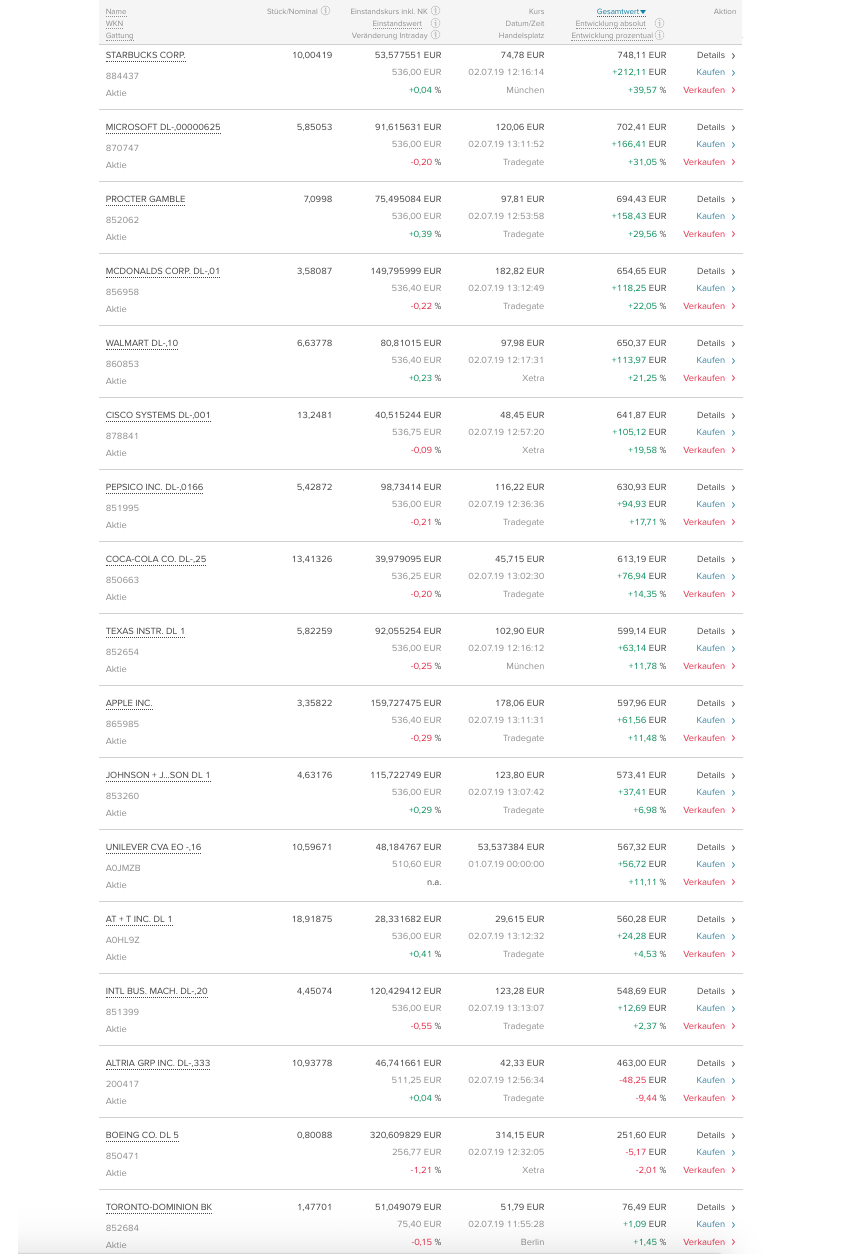
Task: Sort by WKN column header
Action: pyautogui.click(x=114, y=23)
